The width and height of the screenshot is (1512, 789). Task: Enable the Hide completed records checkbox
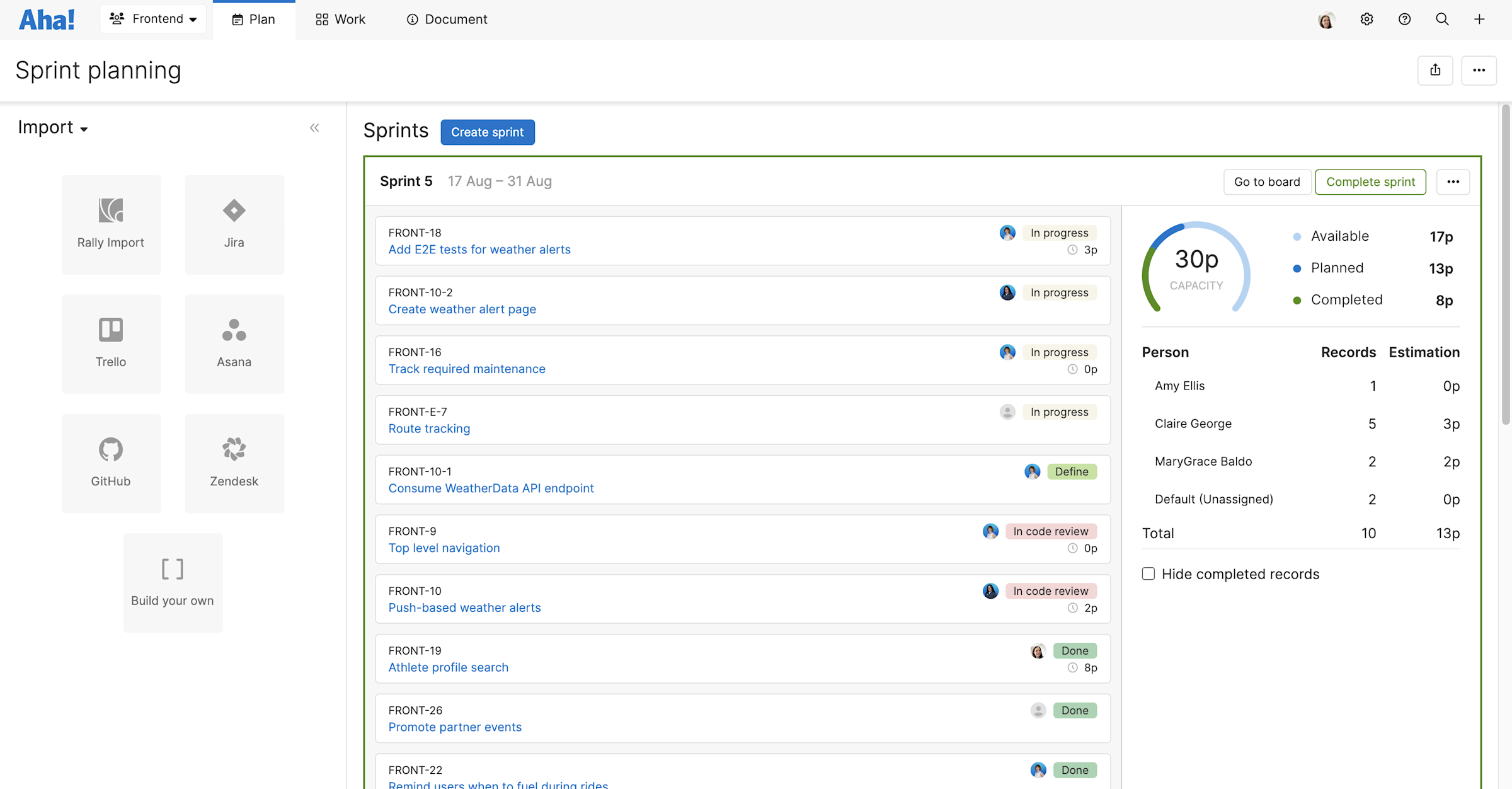coord(1148,573)
